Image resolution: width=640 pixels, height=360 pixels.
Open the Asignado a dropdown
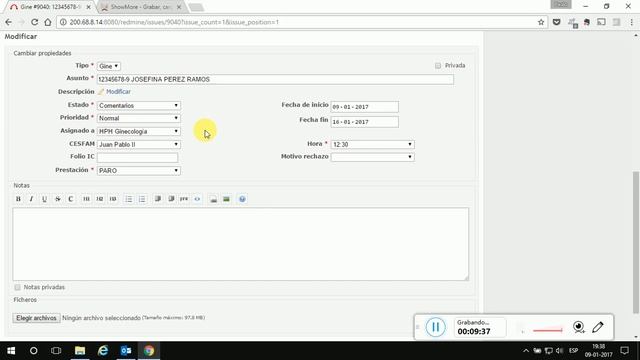click(139, 131)
